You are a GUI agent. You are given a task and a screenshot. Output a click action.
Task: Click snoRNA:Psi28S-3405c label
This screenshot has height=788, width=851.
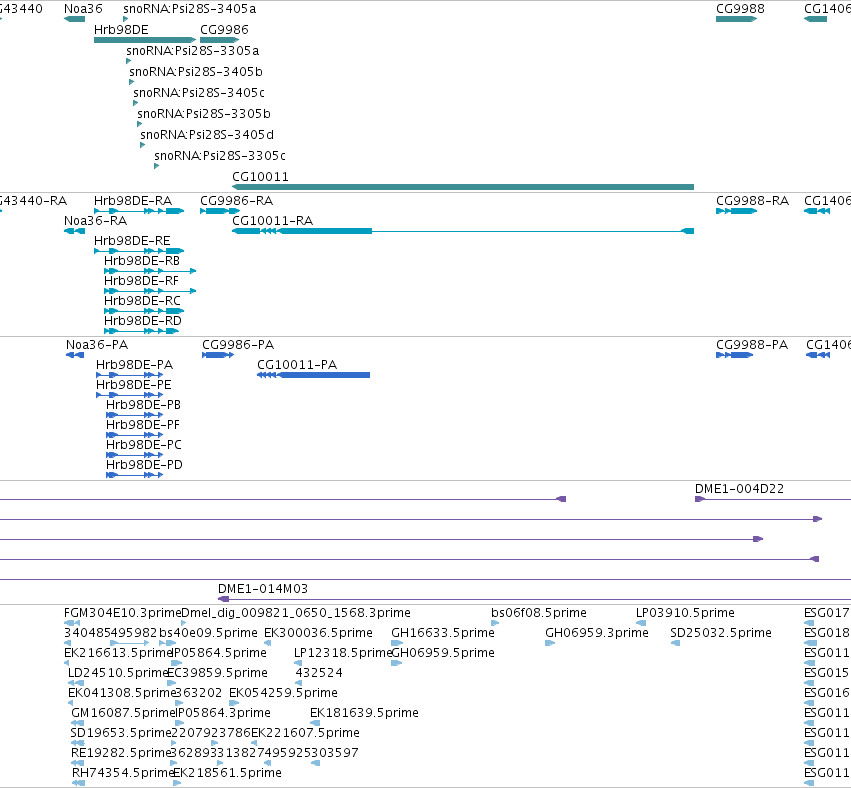coord(199,93)
